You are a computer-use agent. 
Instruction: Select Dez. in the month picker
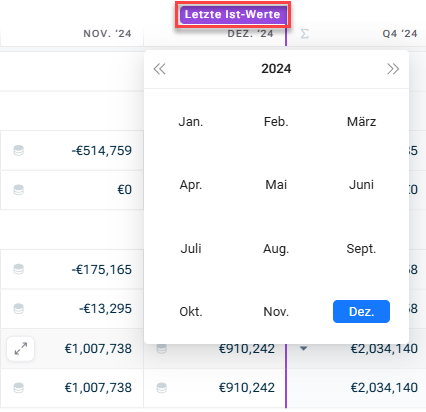(361, 312)
